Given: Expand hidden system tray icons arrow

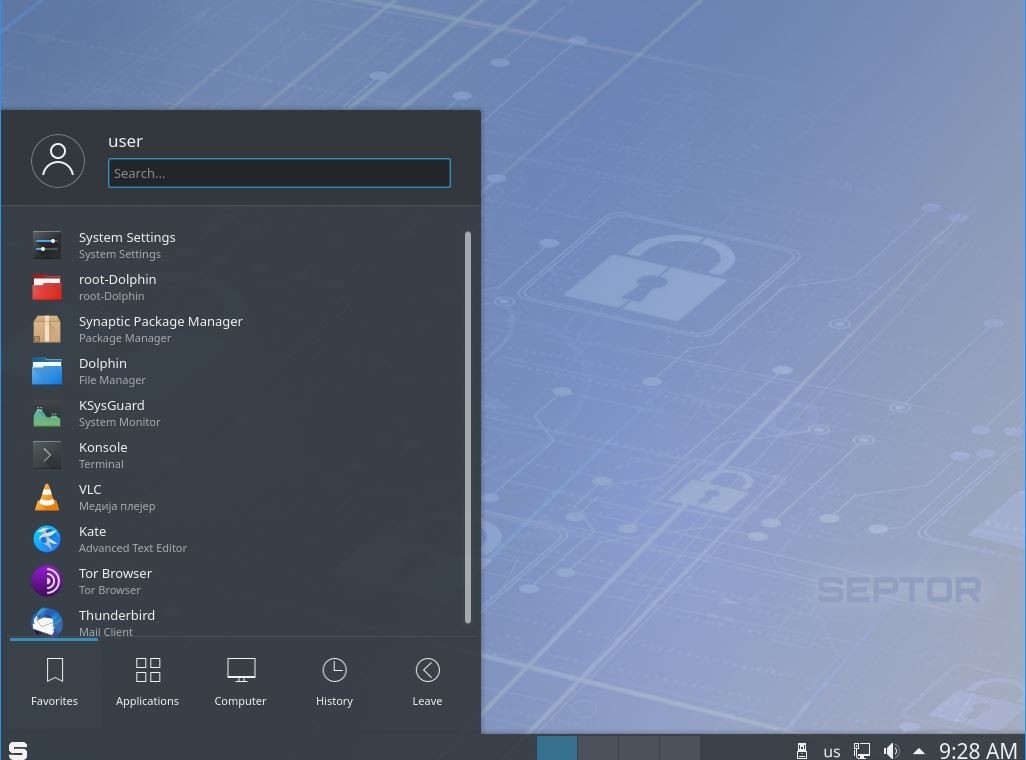Looking at the screenshot, I should coord(919,751).
